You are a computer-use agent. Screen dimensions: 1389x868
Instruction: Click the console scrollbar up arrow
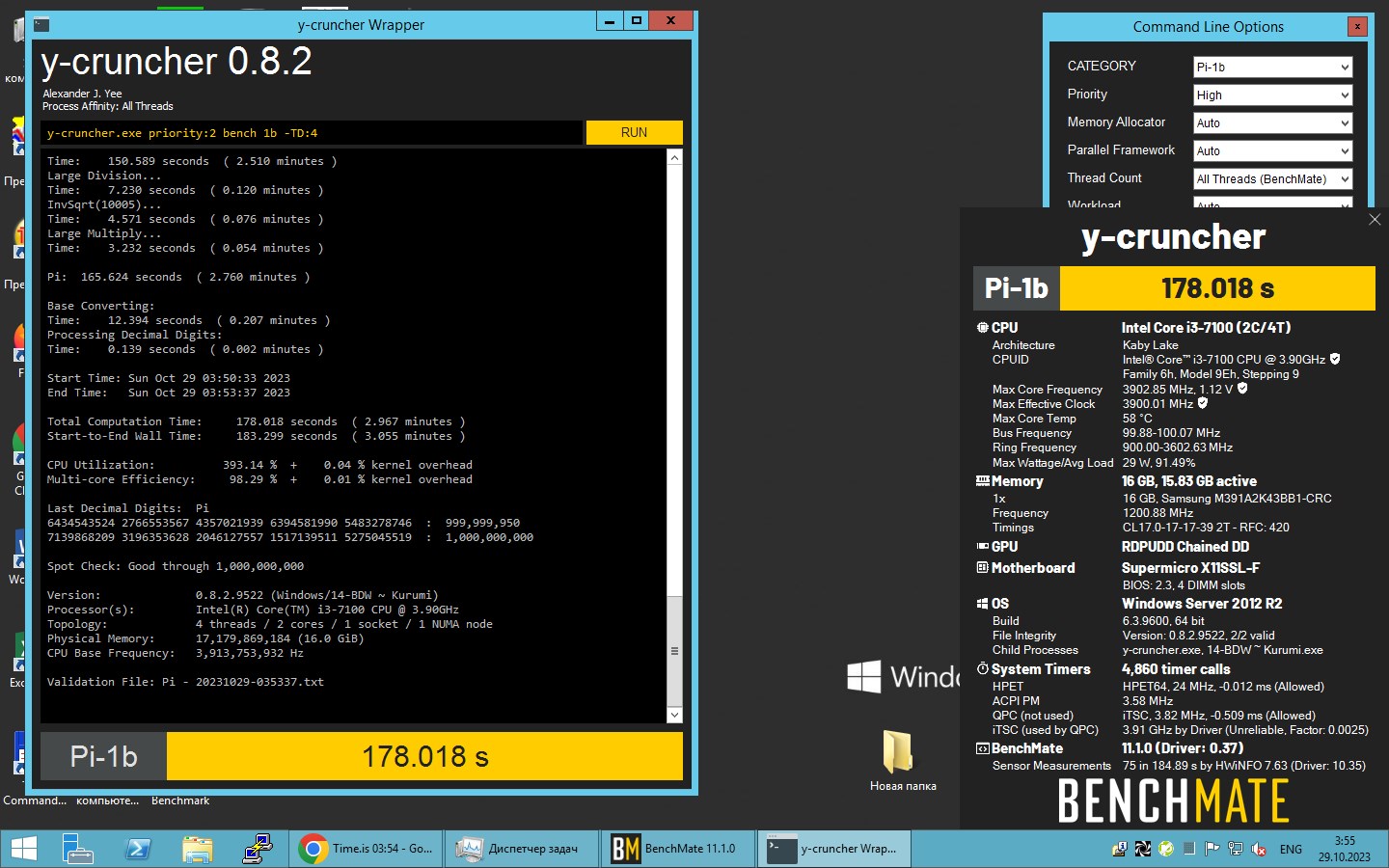674,157
